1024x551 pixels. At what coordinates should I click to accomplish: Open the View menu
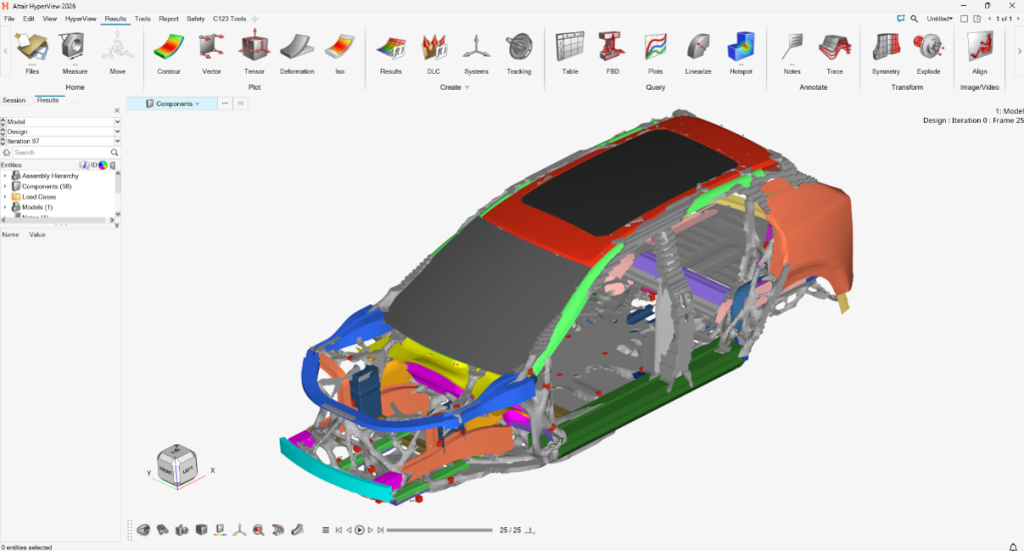click(50, 19)
